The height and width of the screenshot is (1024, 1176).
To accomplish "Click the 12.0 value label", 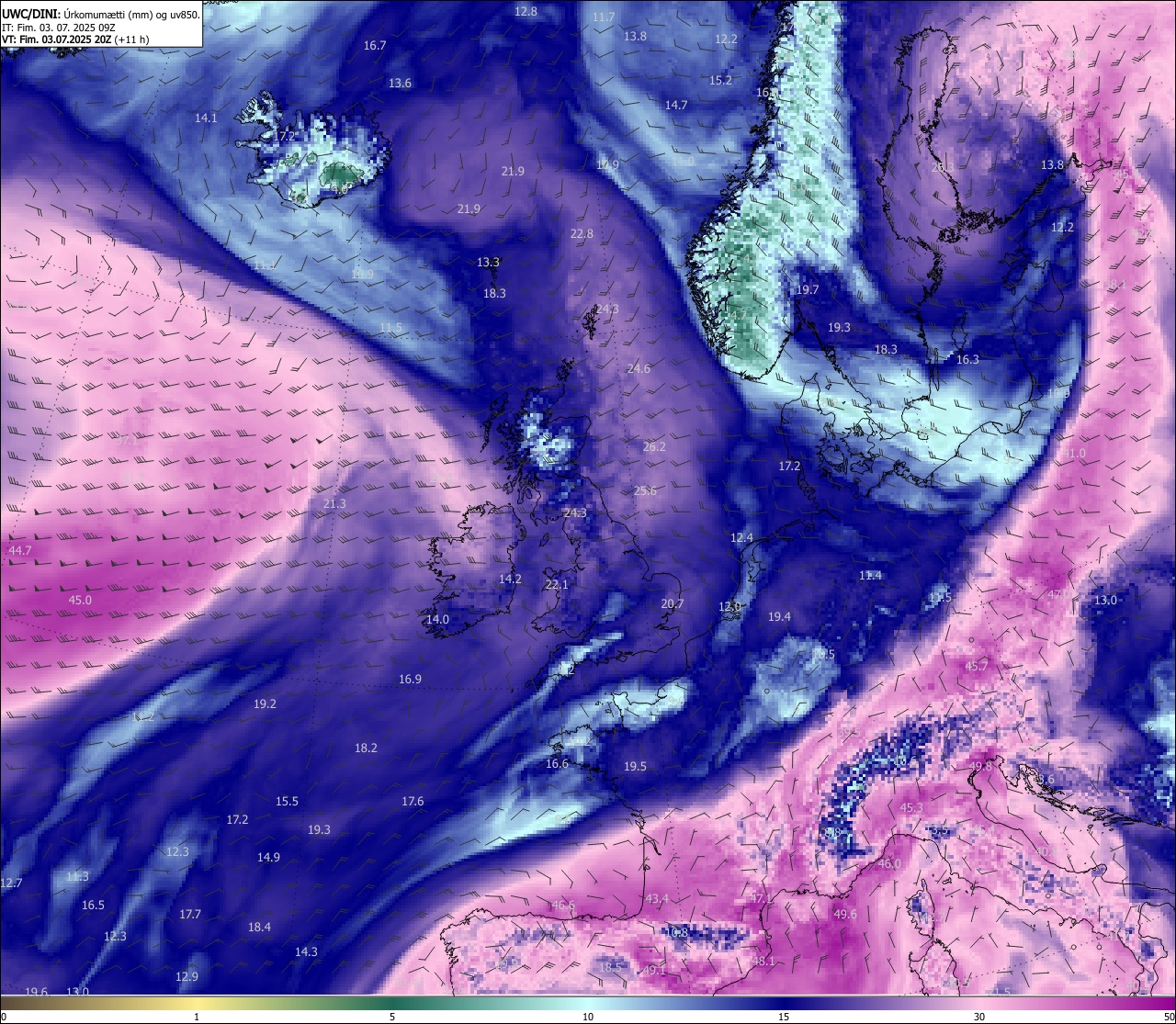I will click(x=729, y=606).
